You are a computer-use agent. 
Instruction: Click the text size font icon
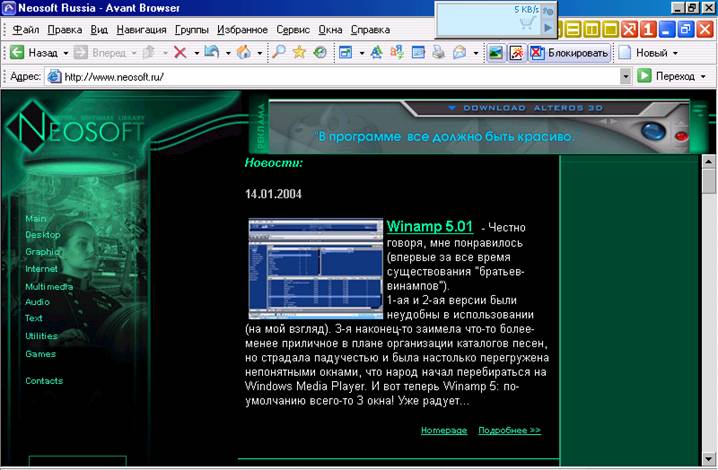[x=376, y=52]
